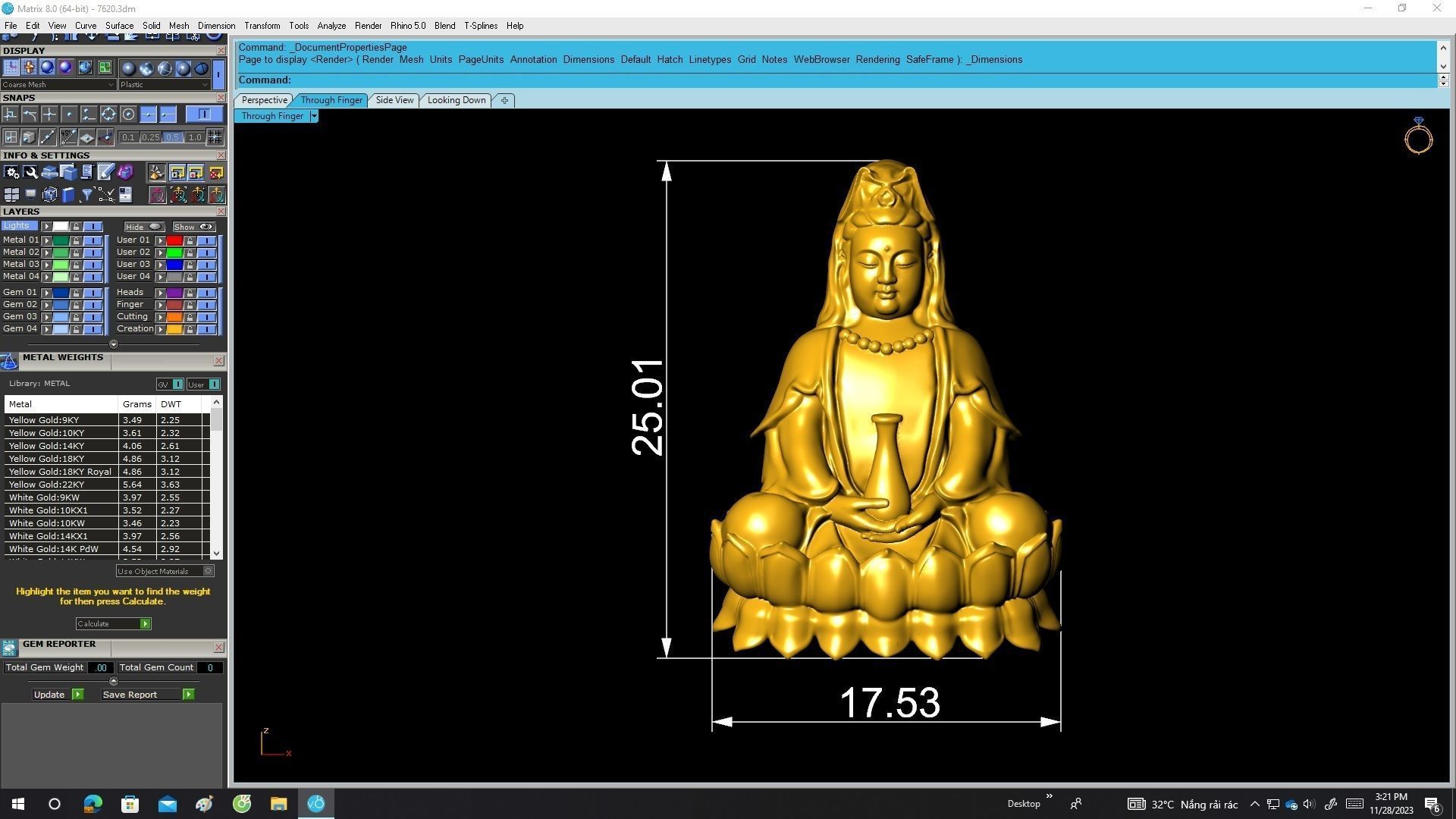Click the purple rendered sphere display icon
This screenshot has height=819, width=1456.
click(x=65, y=67)
